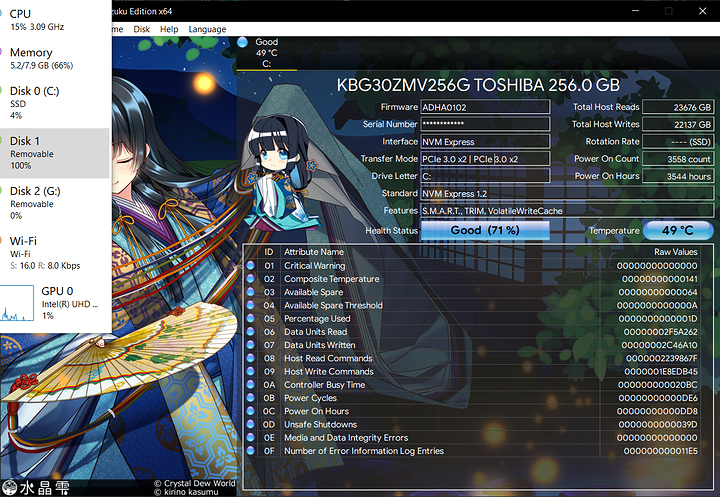The image size is (720, 497).
Task: Click the Total Host Reads value 23676 GB
Action: tap(678, 107)
